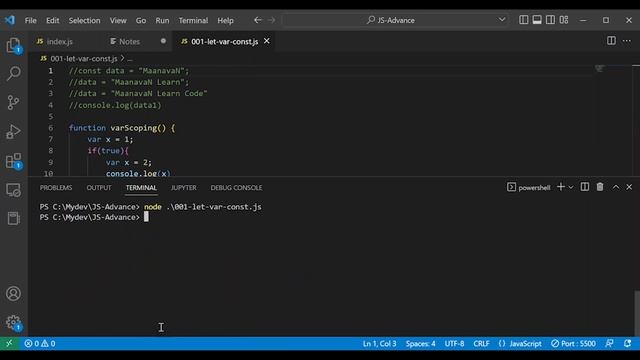Click the feedback icon in status bar
640x360 pixels.
click(609, 343)
